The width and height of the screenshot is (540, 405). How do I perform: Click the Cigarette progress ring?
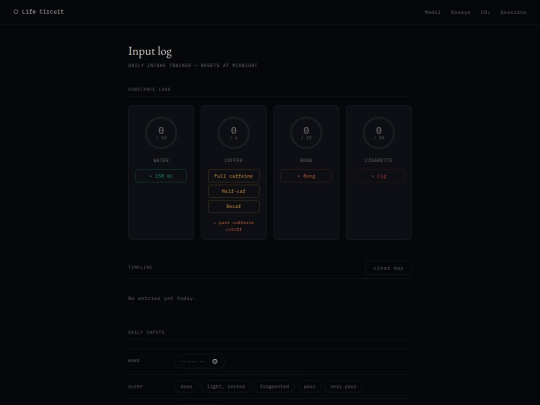tap(378, 133)
